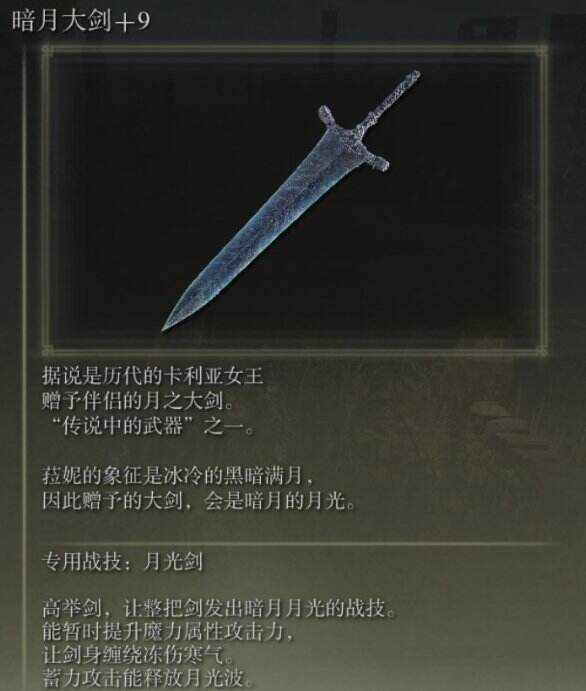This screenshot has width=586, height=691.
Task: Click the line 高举剑，让整把剑发出暗月月光的战技
Action: [219, 609]
